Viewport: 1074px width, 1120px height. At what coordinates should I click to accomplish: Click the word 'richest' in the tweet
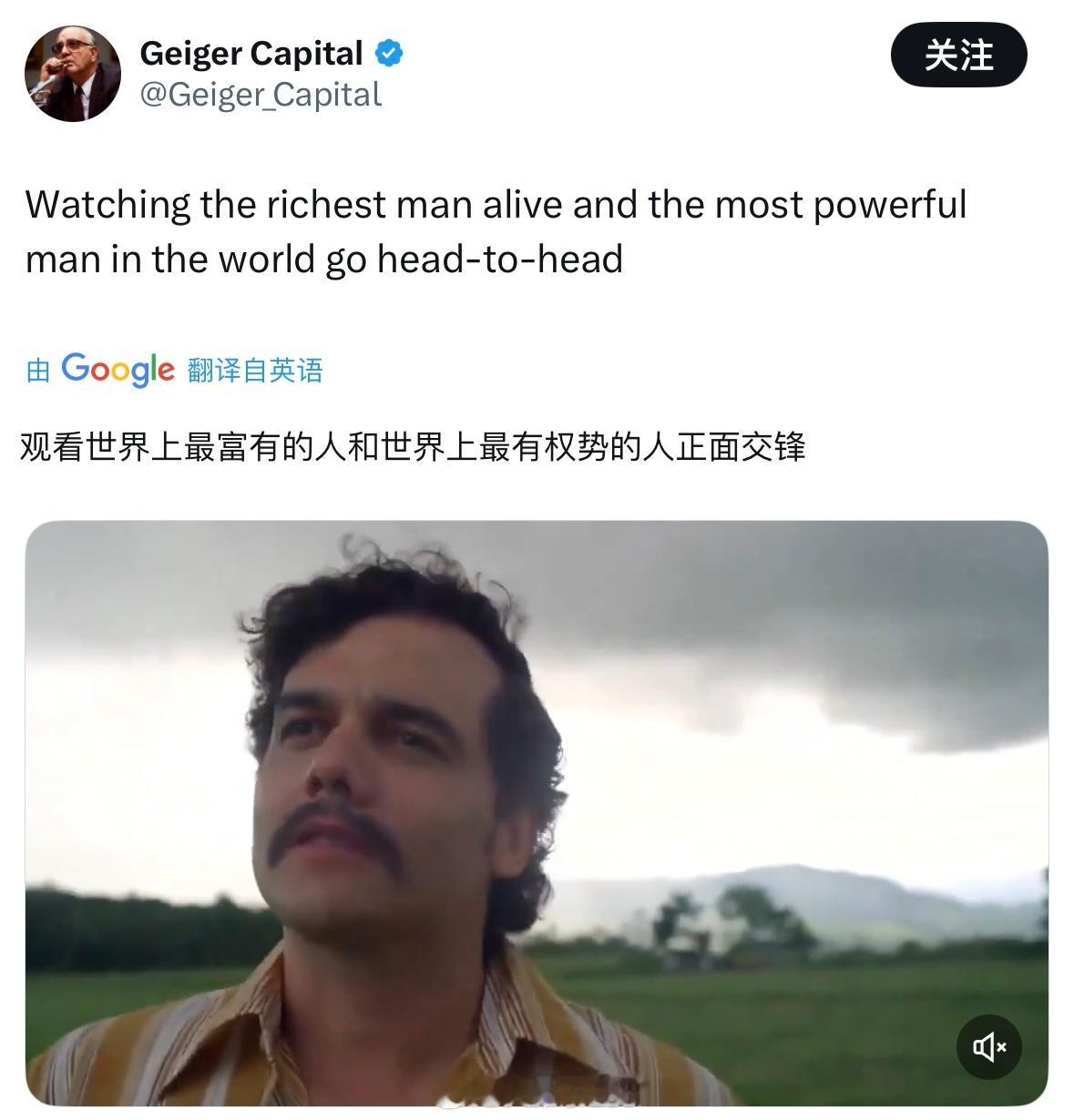click(x=326, y=205)
